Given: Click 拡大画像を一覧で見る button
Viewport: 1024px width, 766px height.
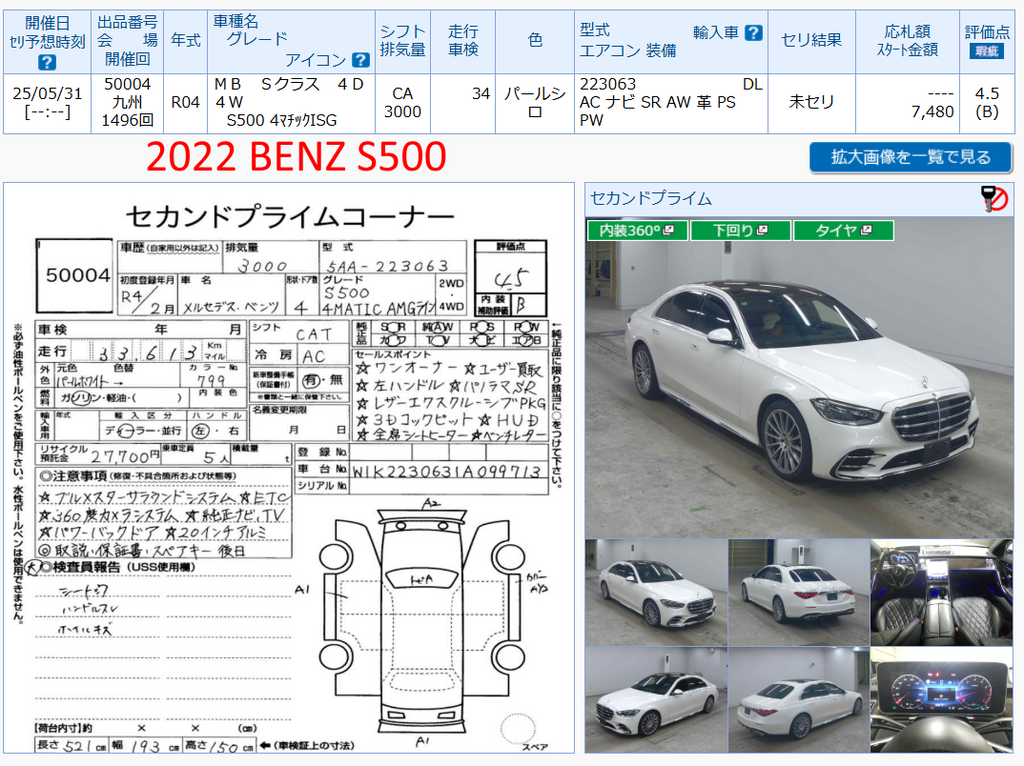Looking at the screenshot, I should tap(910, 157).
